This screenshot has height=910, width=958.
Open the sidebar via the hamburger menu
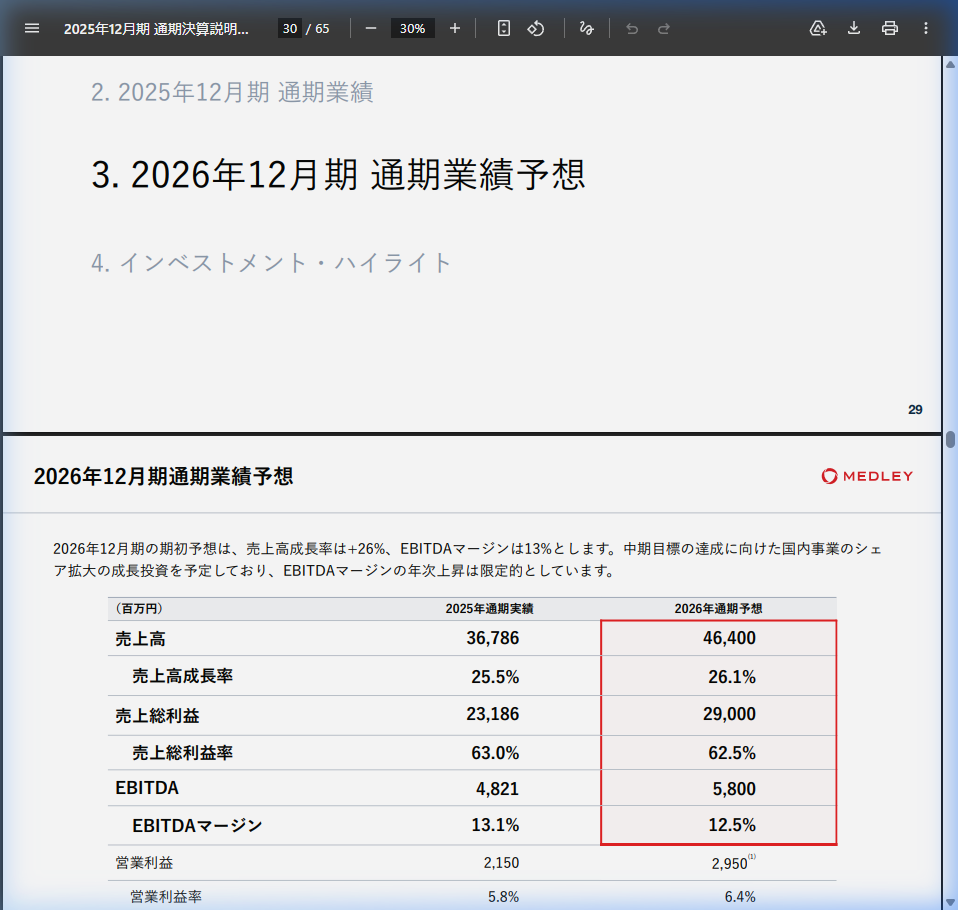point(32,28)
